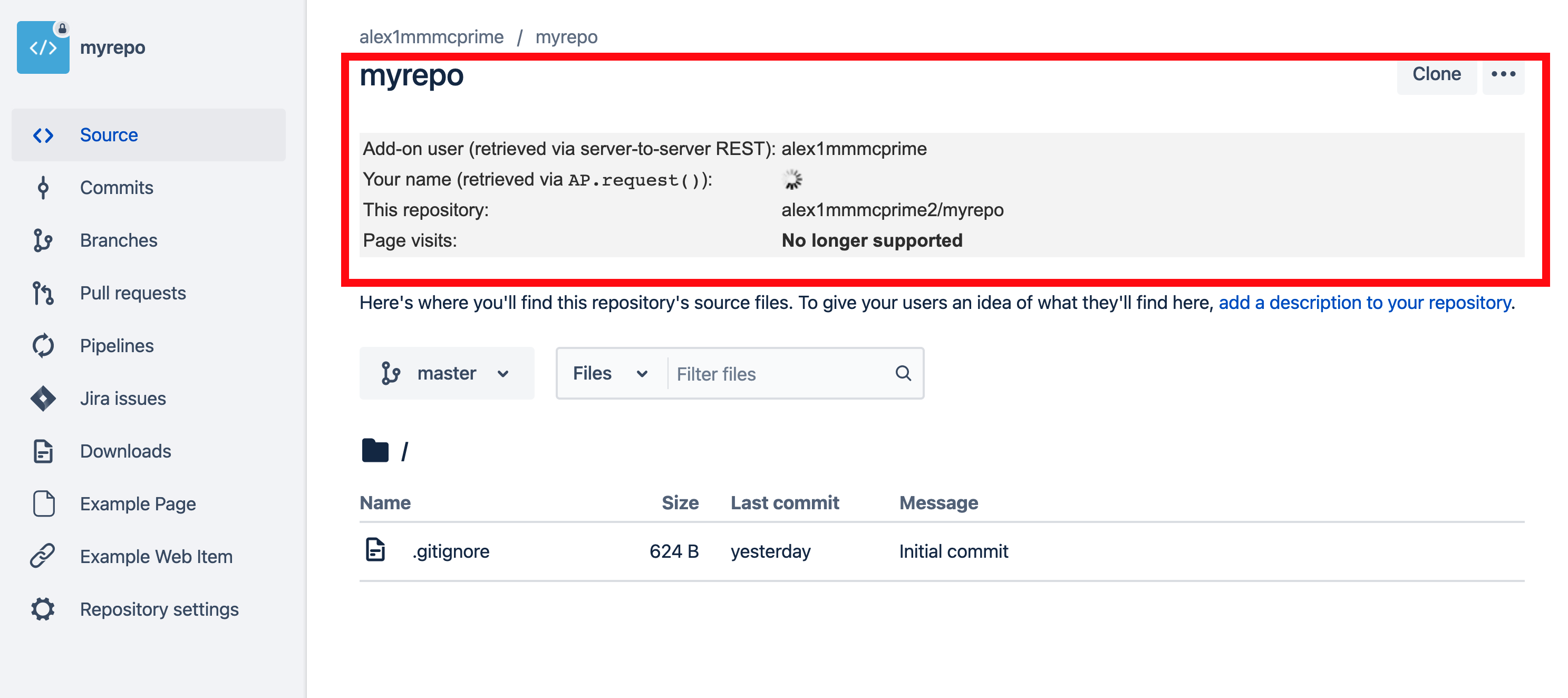1568x698 pixels.
Task: Click the Pull requests icon
Action: pos(43,293)
